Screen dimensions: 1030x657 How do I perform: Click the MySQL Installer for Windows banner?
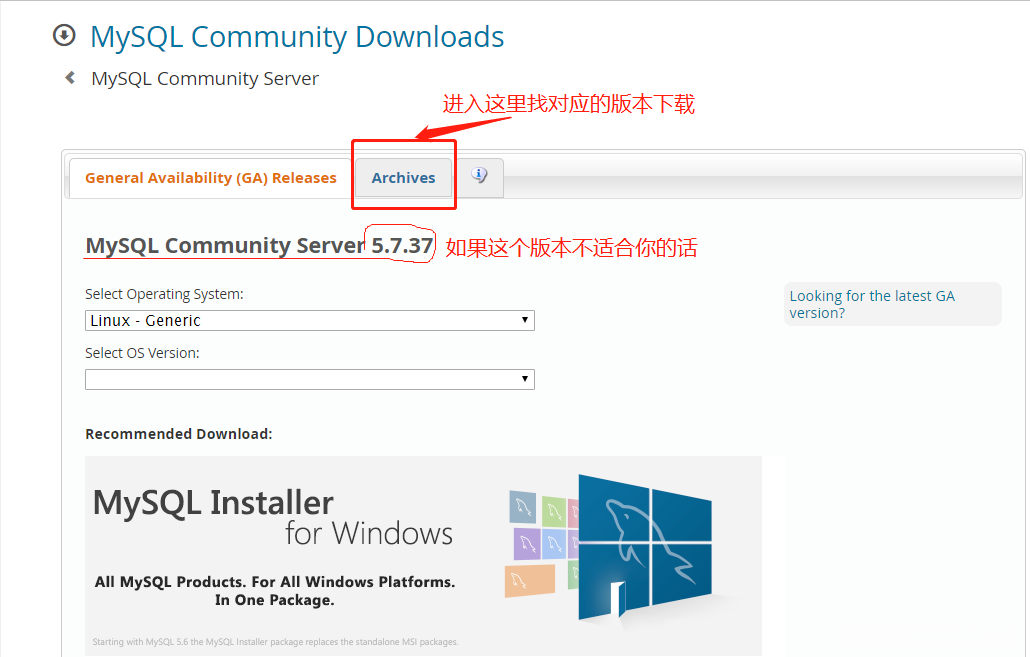click(x=423, y=555)
